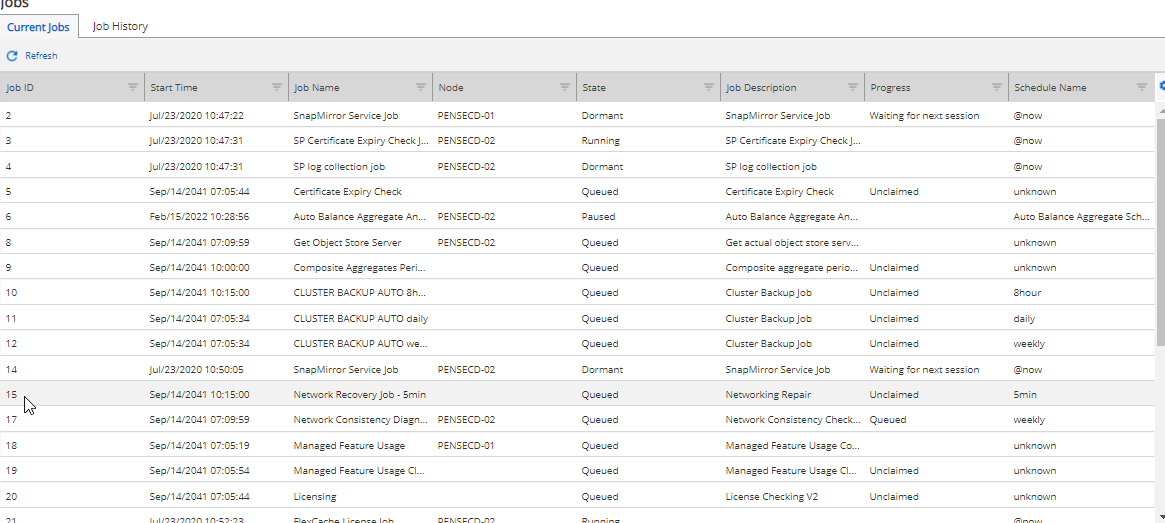Select Certificate Expiry Check job name
This screenshot has height=523, width=1165.
[348, 192]
